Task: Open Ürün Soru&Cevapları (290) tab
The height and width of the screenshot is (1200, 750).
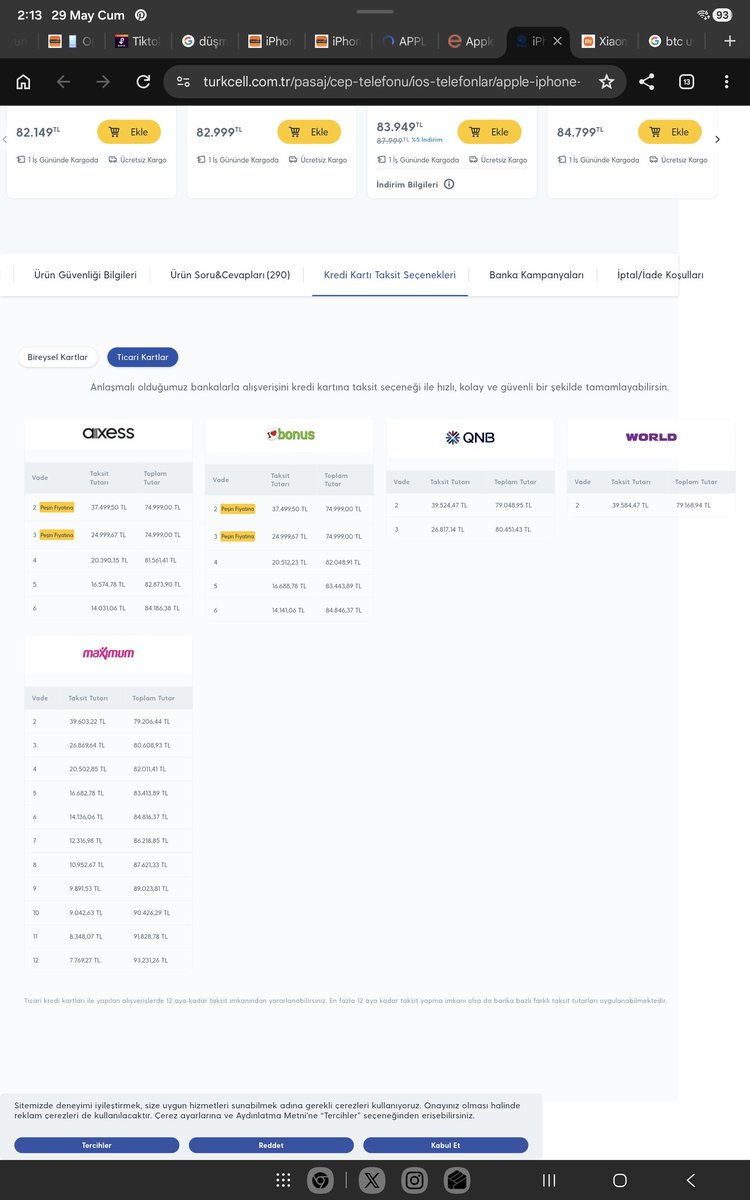Action: coord(230,274)
